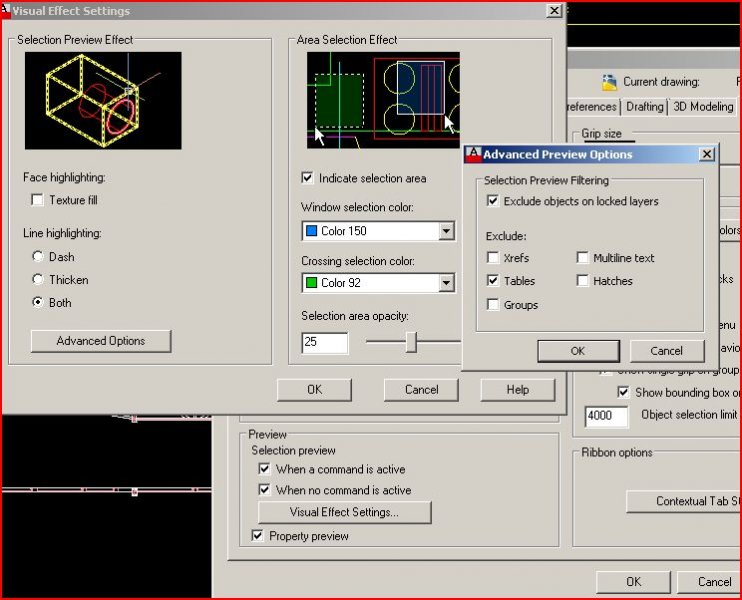The height and width of the screenshot is (600, 742).
Task: Select the Dash line highlighting option
Action: [38, 257]
